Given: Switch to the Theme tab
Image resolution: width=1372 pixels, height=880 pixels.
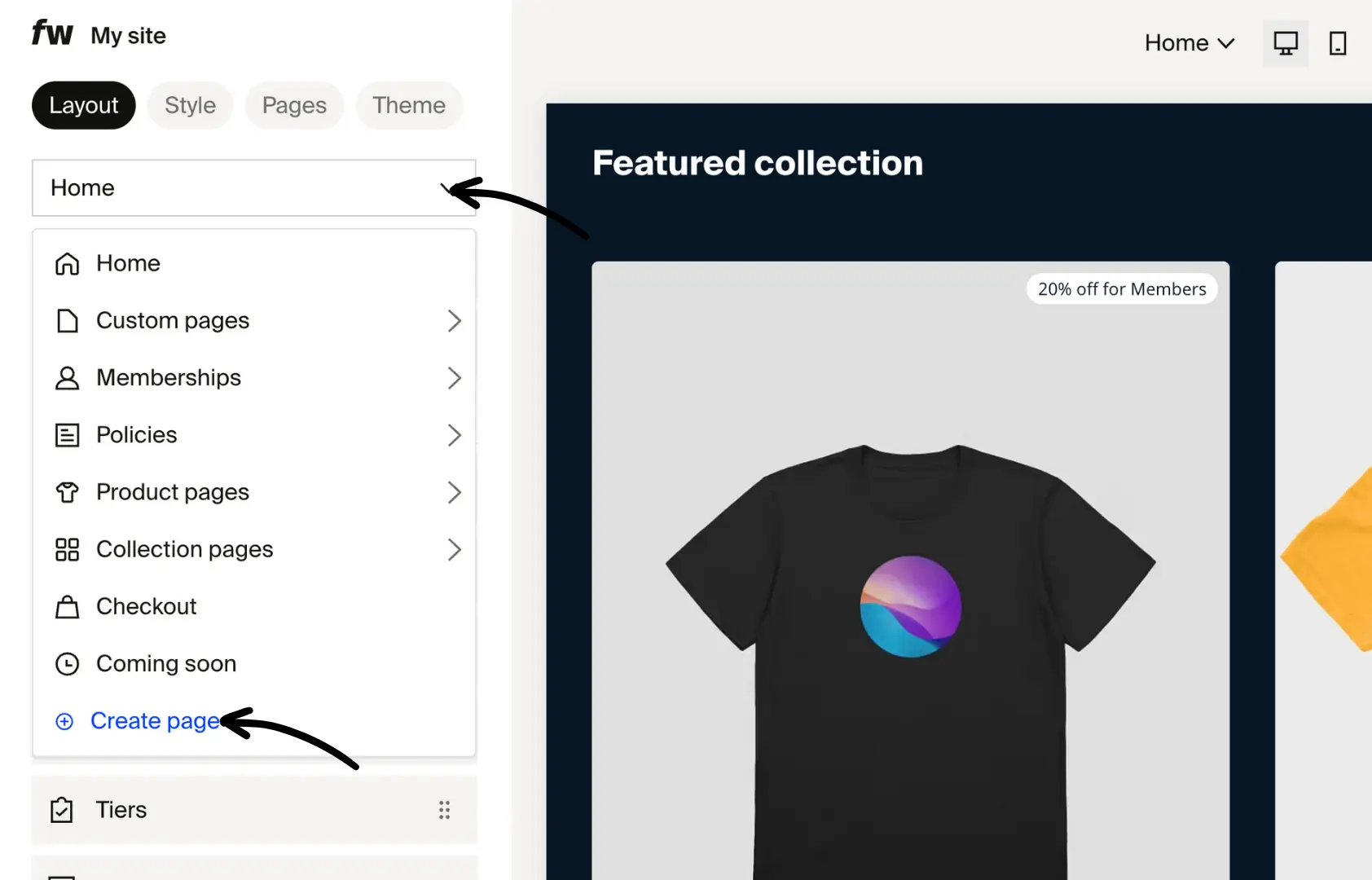Looking at the screenshot, I should [409, 105].
